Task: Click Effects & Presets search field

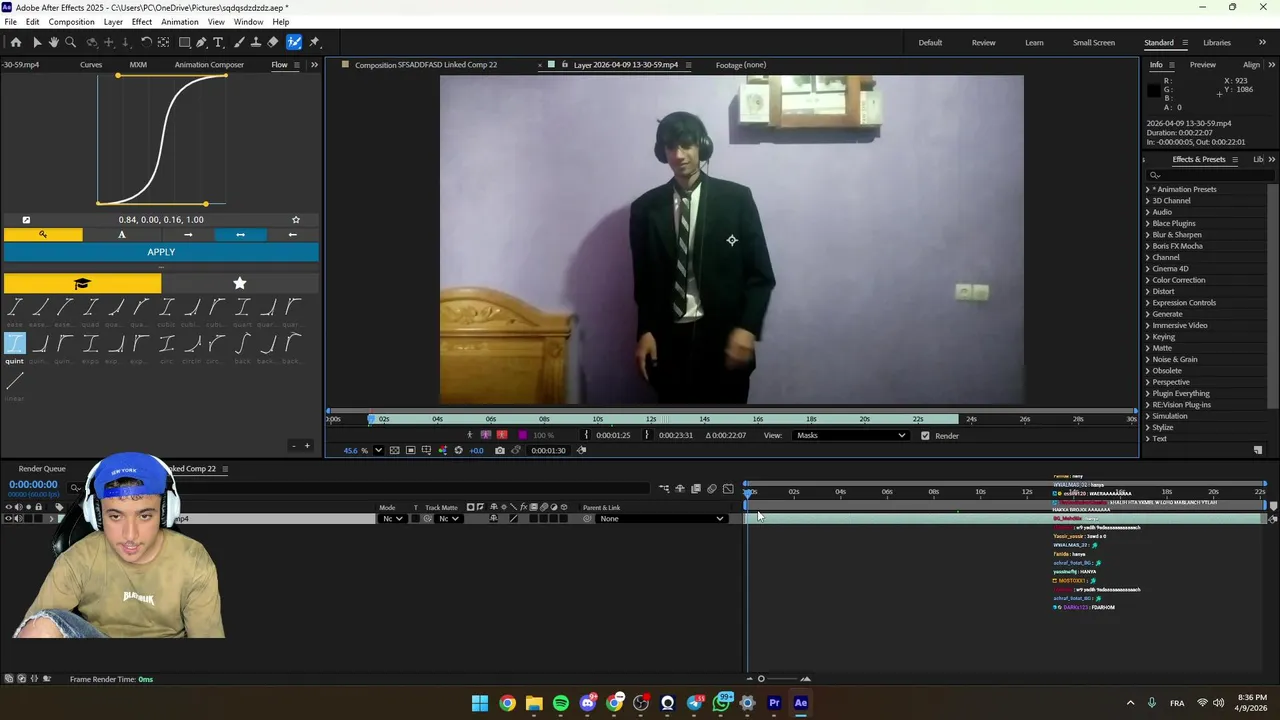Action: pyautogui.click(x=1212, y=175)
